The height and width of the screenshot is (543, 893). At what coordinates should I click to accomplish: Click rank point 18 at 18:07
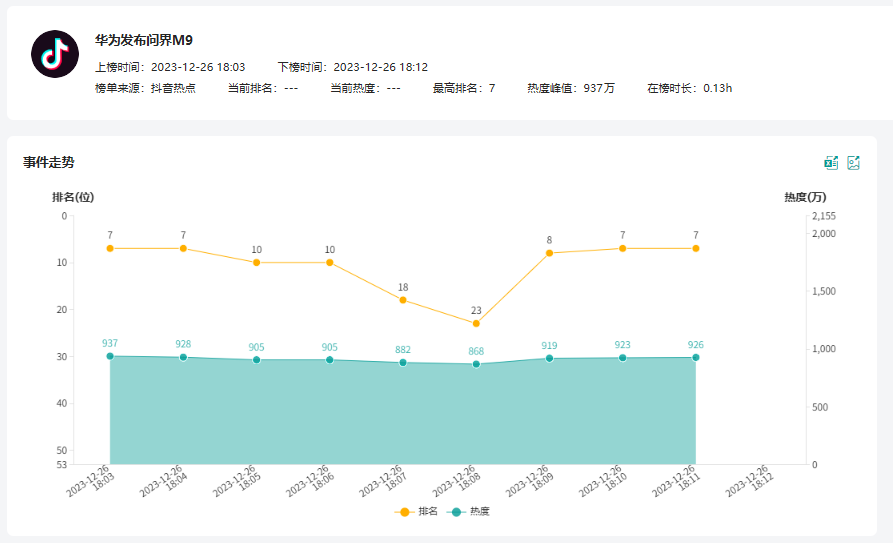tap(403, 300)
